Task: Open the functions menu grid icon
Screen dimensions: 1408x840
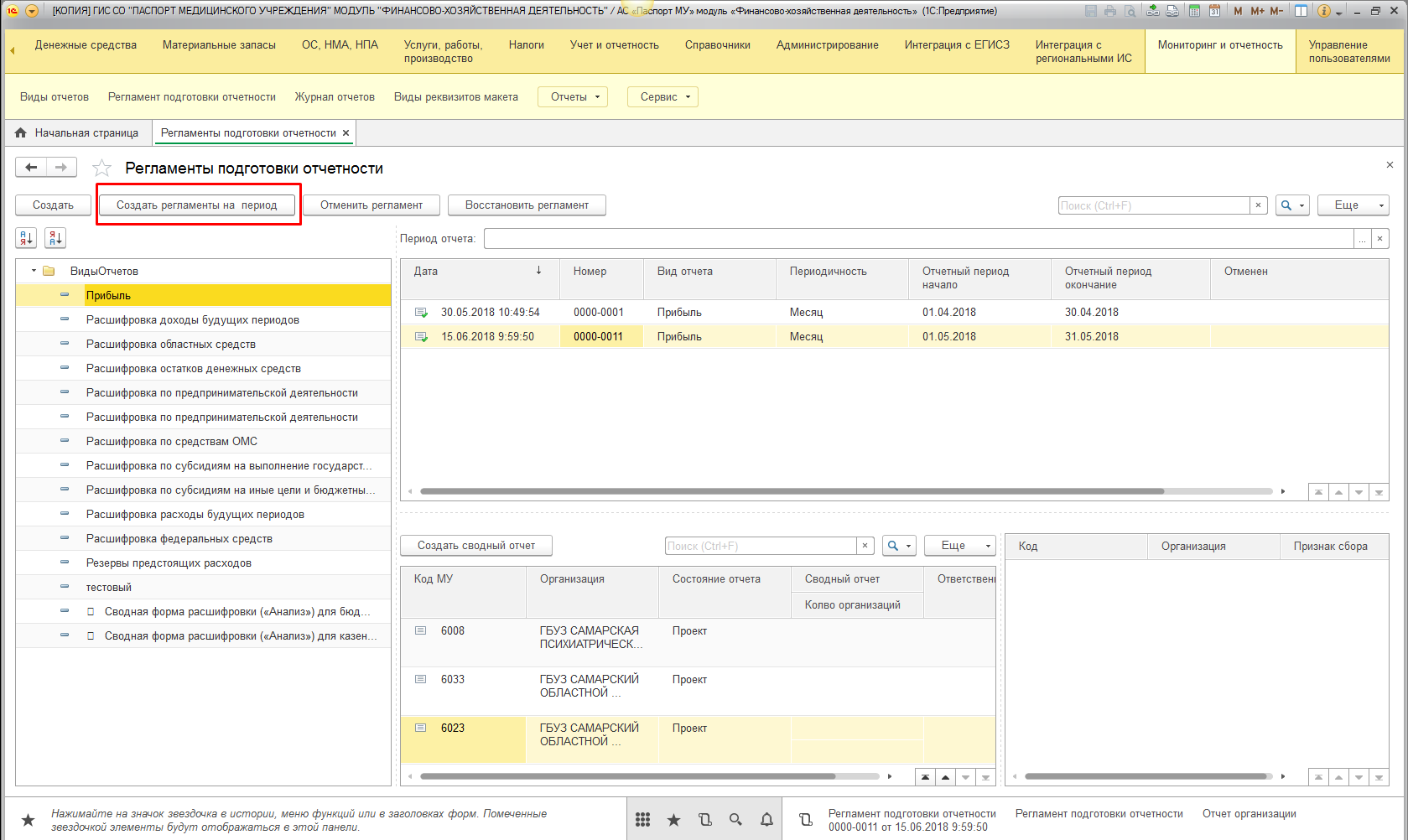Action: [642, 820]
